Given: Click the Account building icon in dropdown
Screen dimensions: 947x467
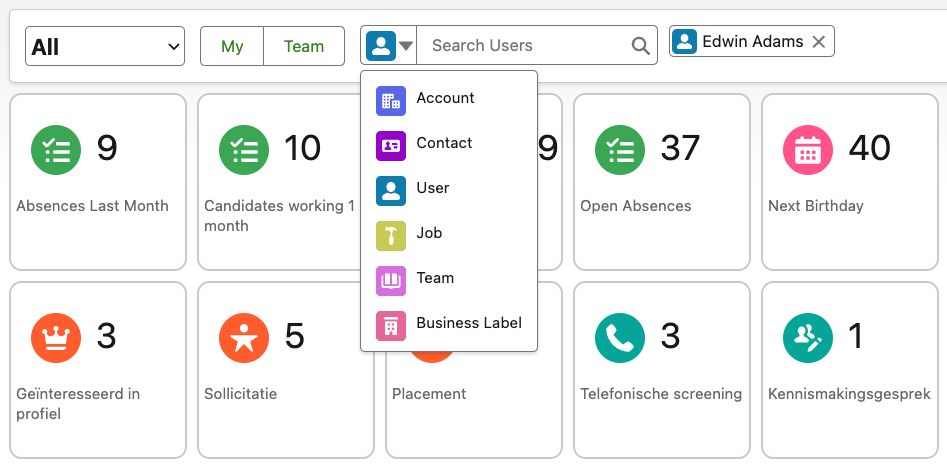Looking at the screenshot, I should click(390, 99).
